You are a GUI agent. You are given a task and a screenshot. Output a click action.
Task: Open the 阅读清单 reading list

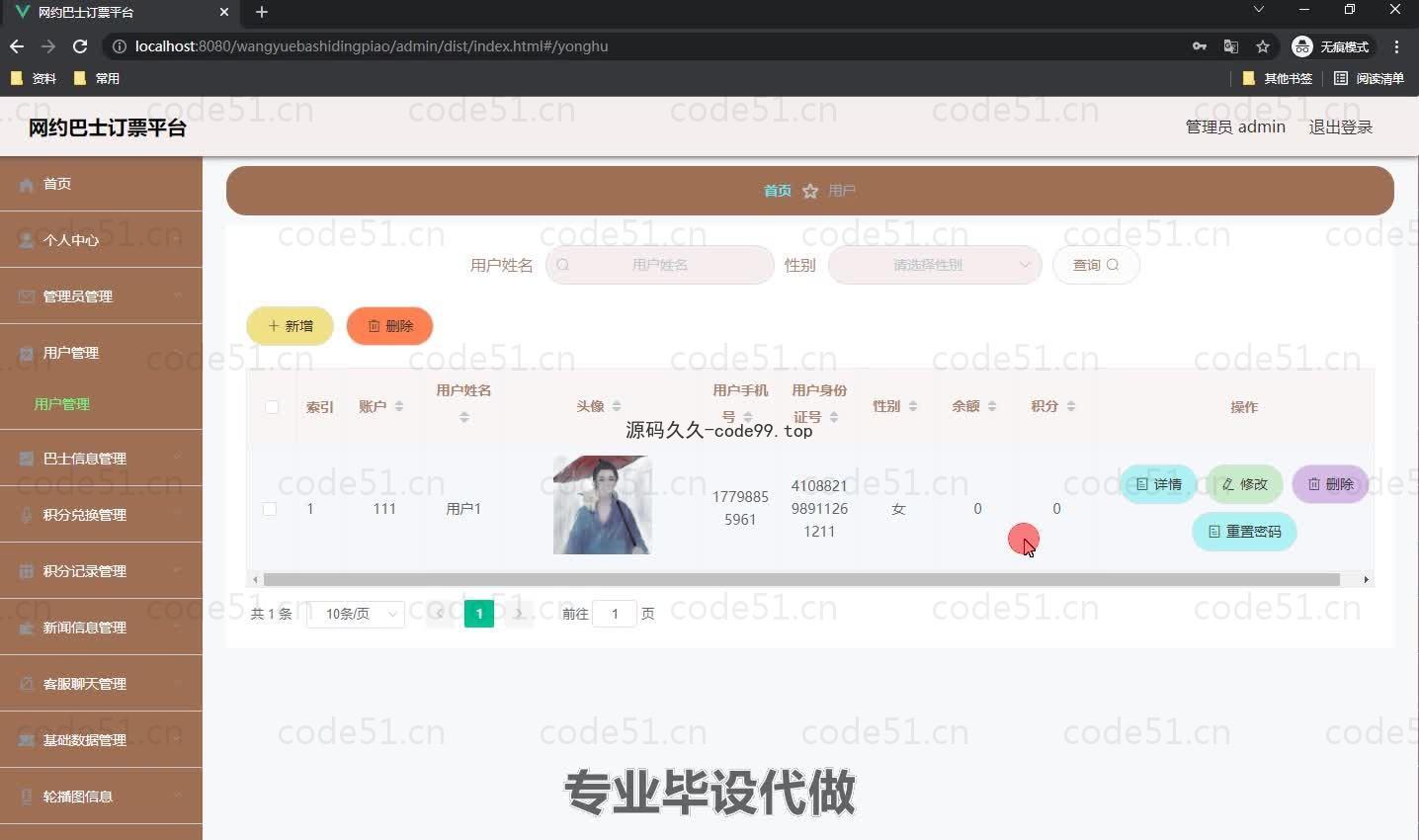coord(1369,78)
